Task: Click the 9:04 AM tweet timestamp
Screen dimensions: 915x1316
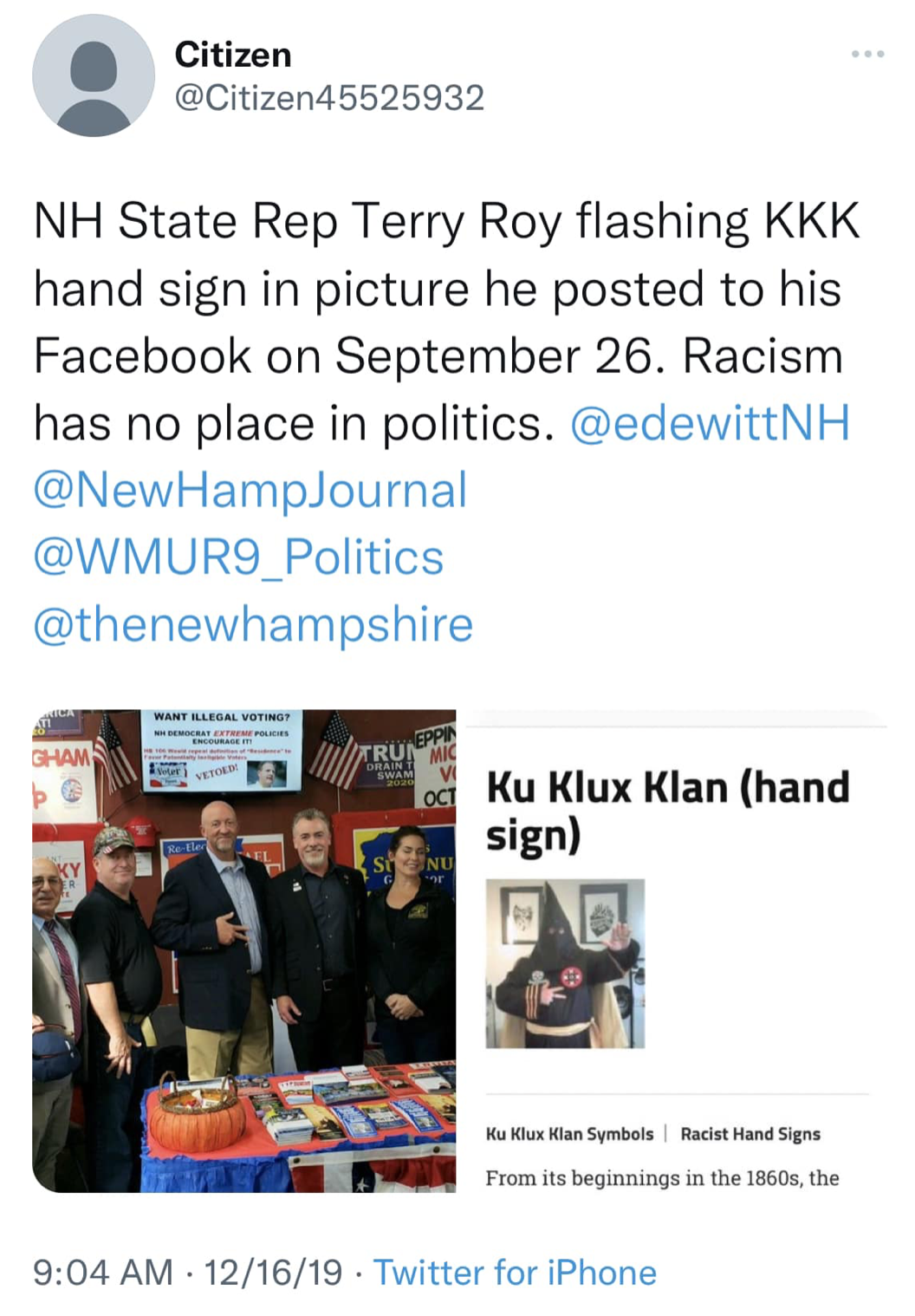Action: pyautogui.click(x=103, y=1273)
